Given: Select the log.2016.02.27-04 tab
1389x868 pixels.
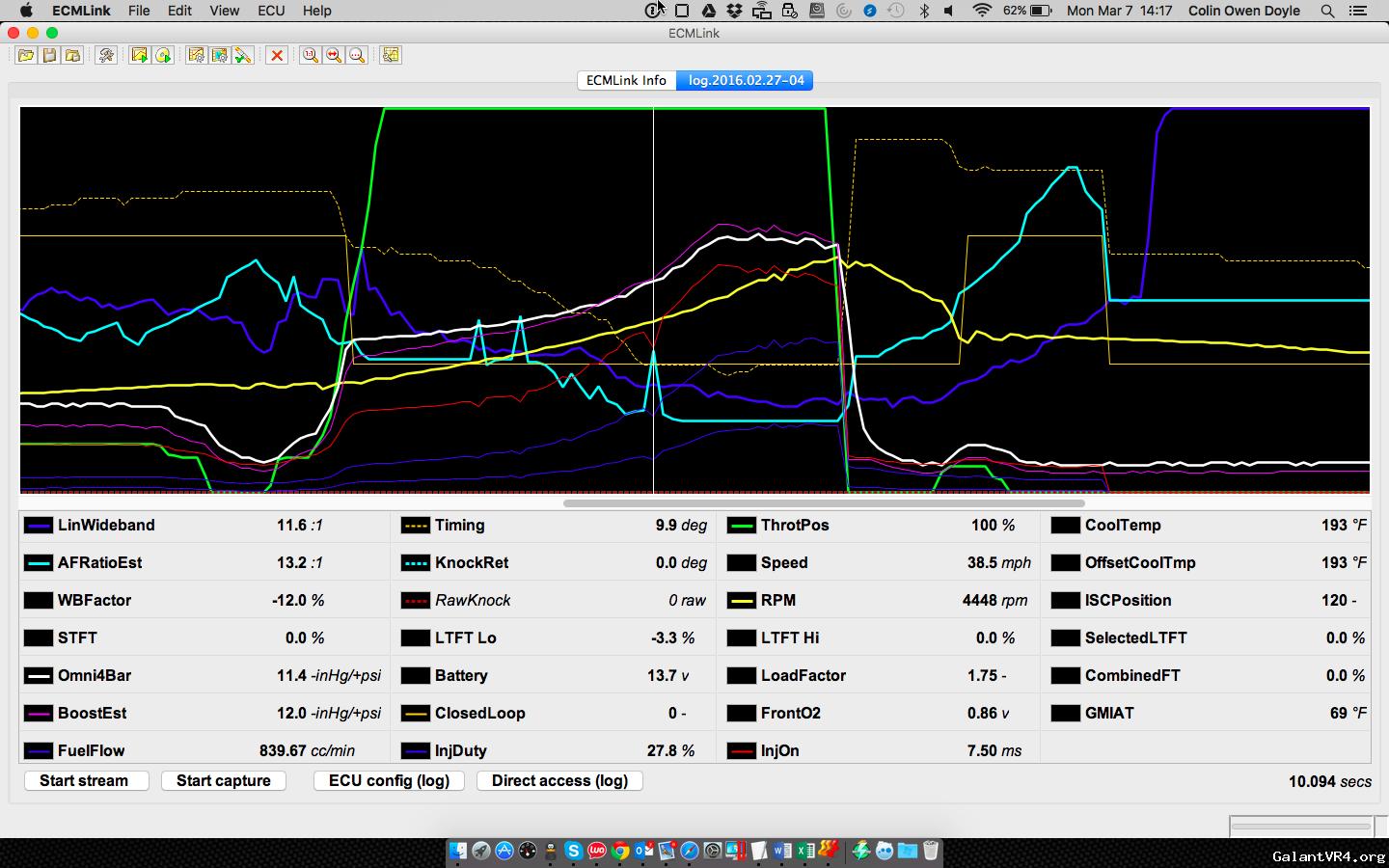Looking at the screenshot, I should tap(746, 80).
